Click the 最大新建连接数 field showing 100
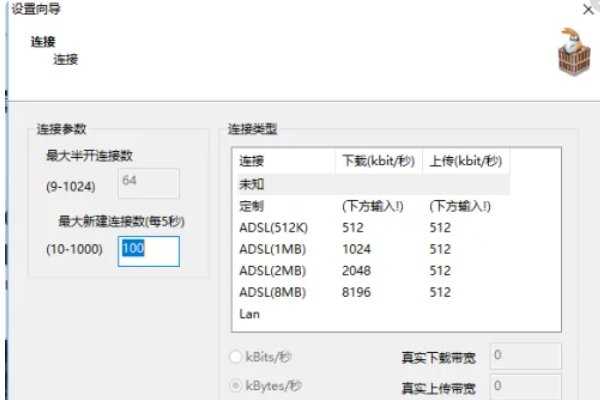 coord(148,251)
